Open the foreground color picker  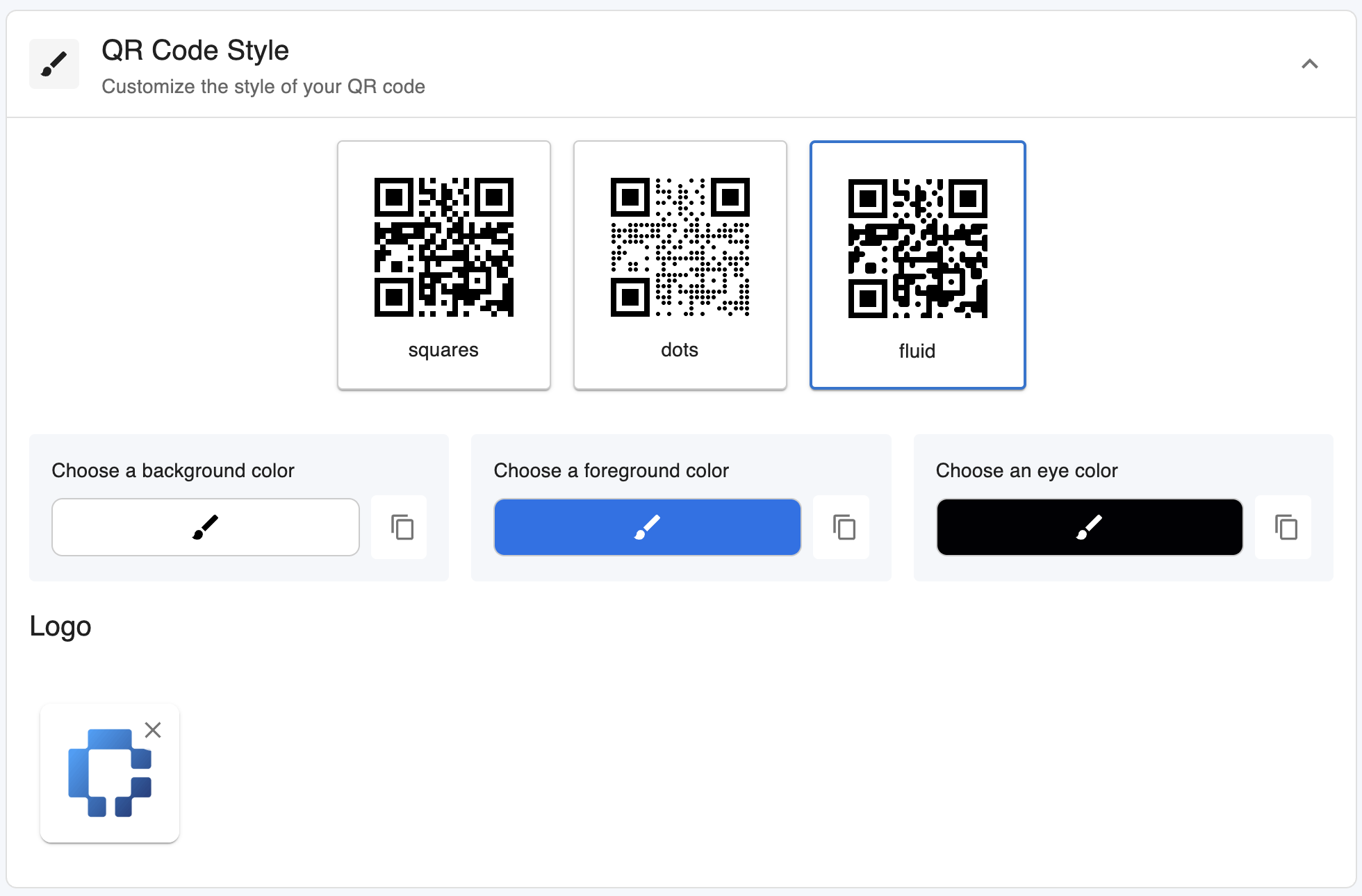pyautogui.click(x=648, y=527)
